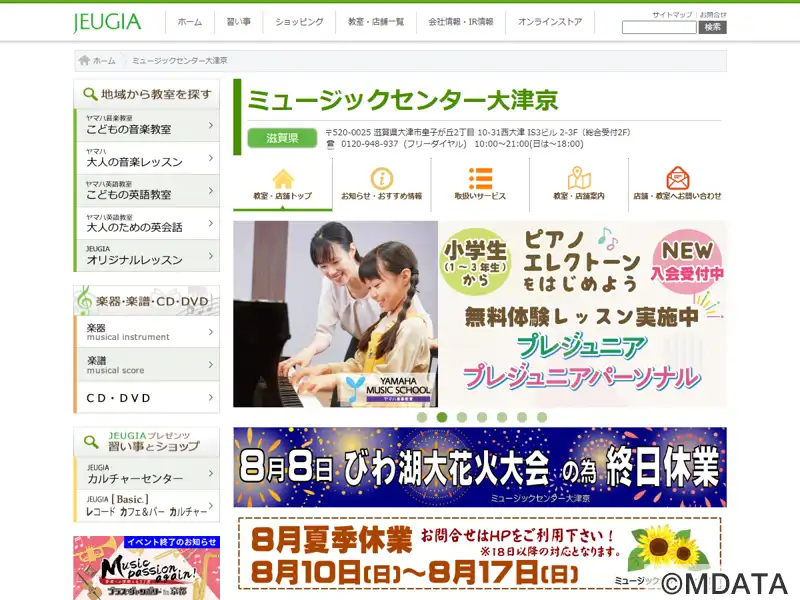Click the info icon for お知らせ・おすすめ情報
Image resolution: width=800 pixels, height=600 pixels.
point(382,179)
